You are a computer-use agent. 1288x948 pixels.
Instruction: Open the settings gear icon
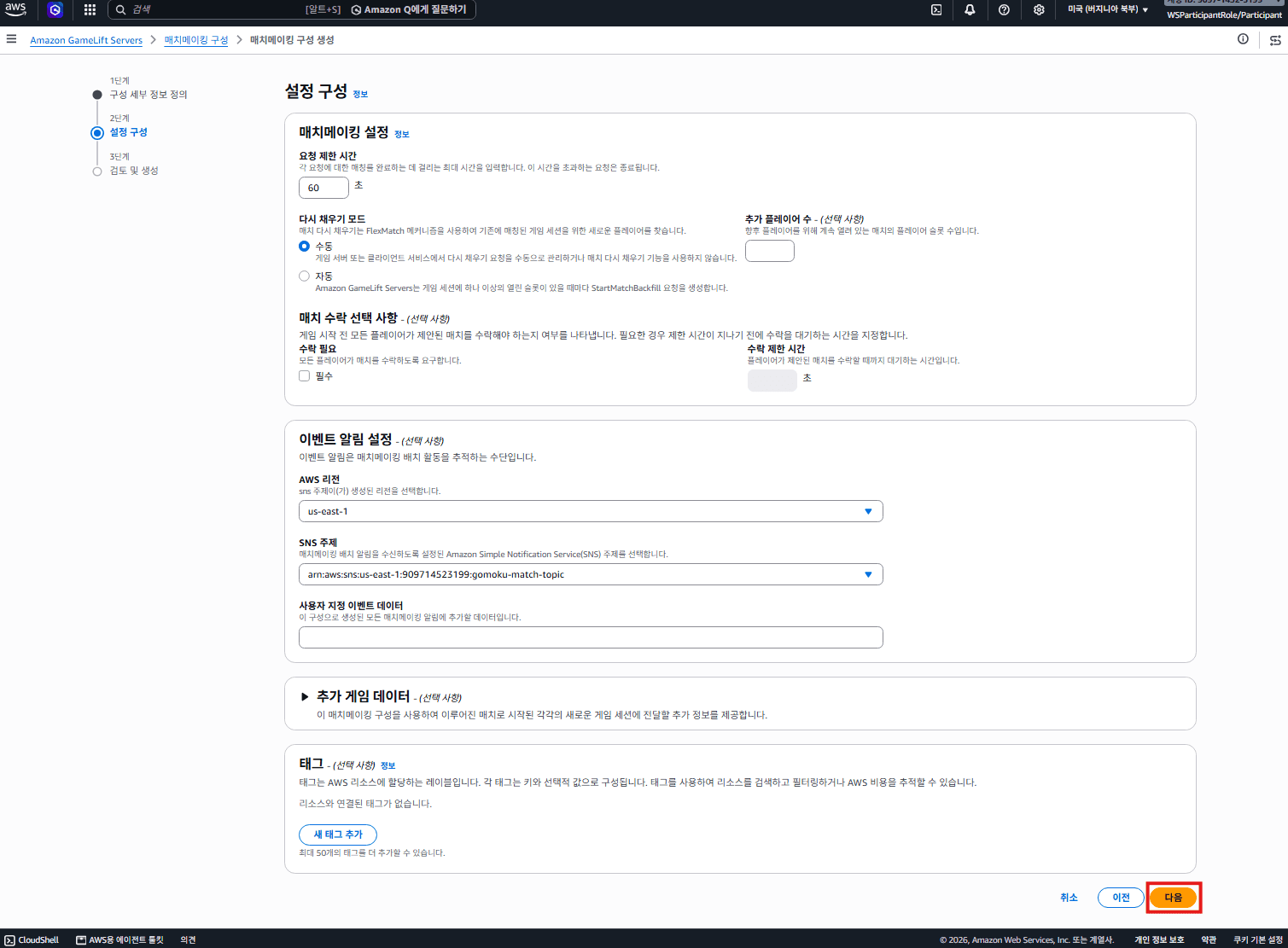point(1039,9)
